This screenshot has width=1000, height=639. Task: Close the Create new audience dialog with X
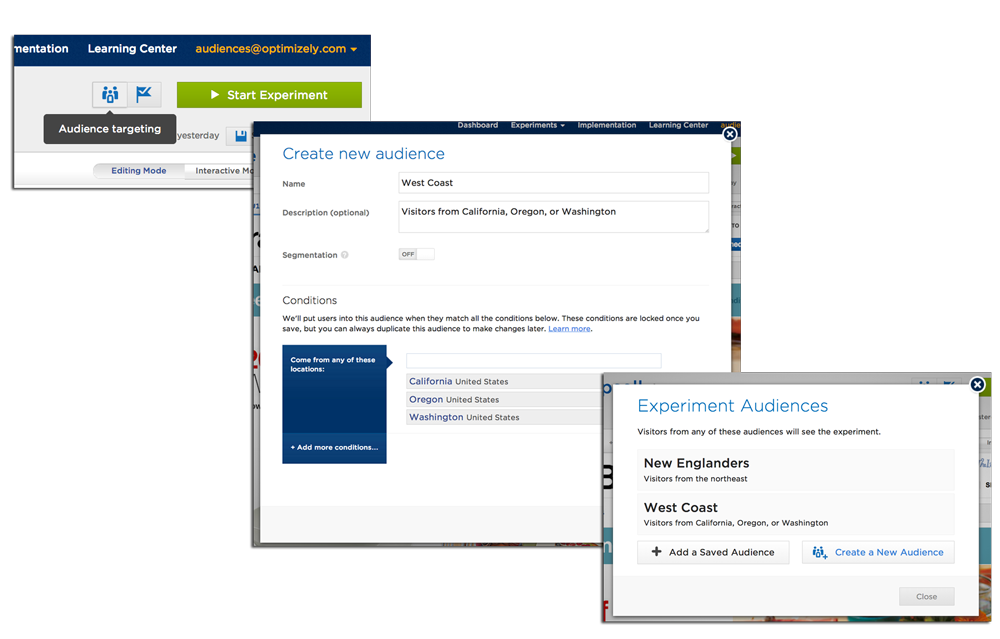(x=730, y=134)
